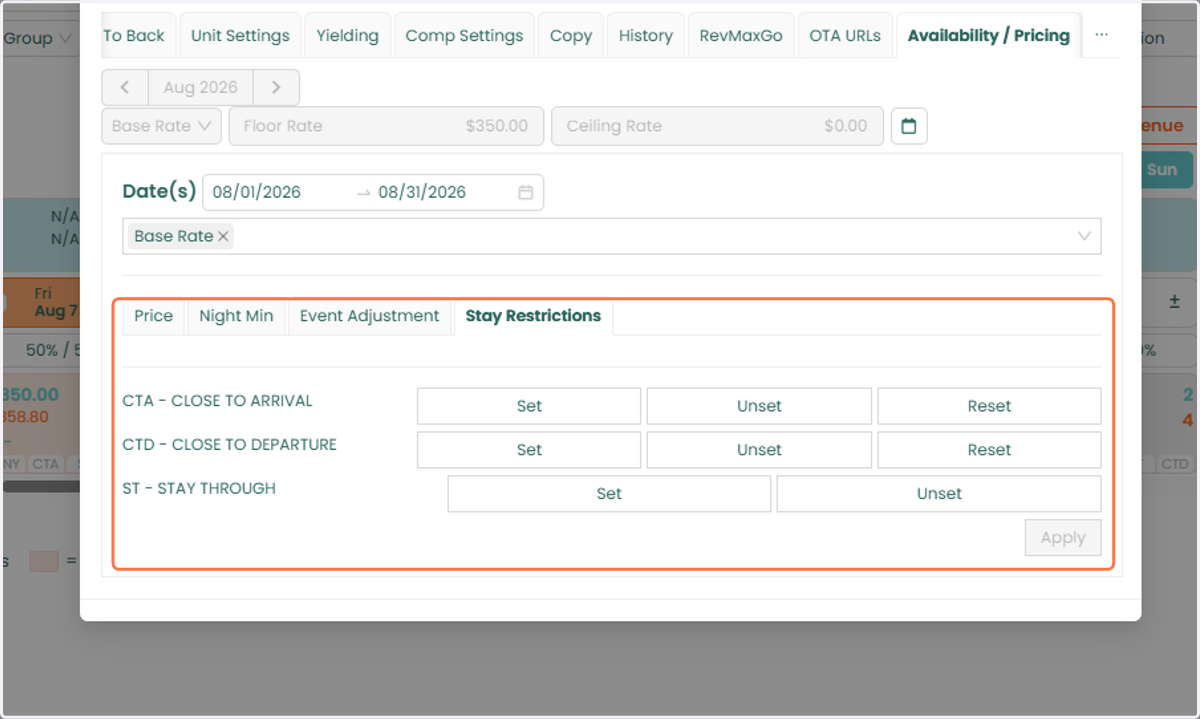Switch to Price sub-tab
Viewport: 1200px width, 719px height.
click(x=154, y=316)
